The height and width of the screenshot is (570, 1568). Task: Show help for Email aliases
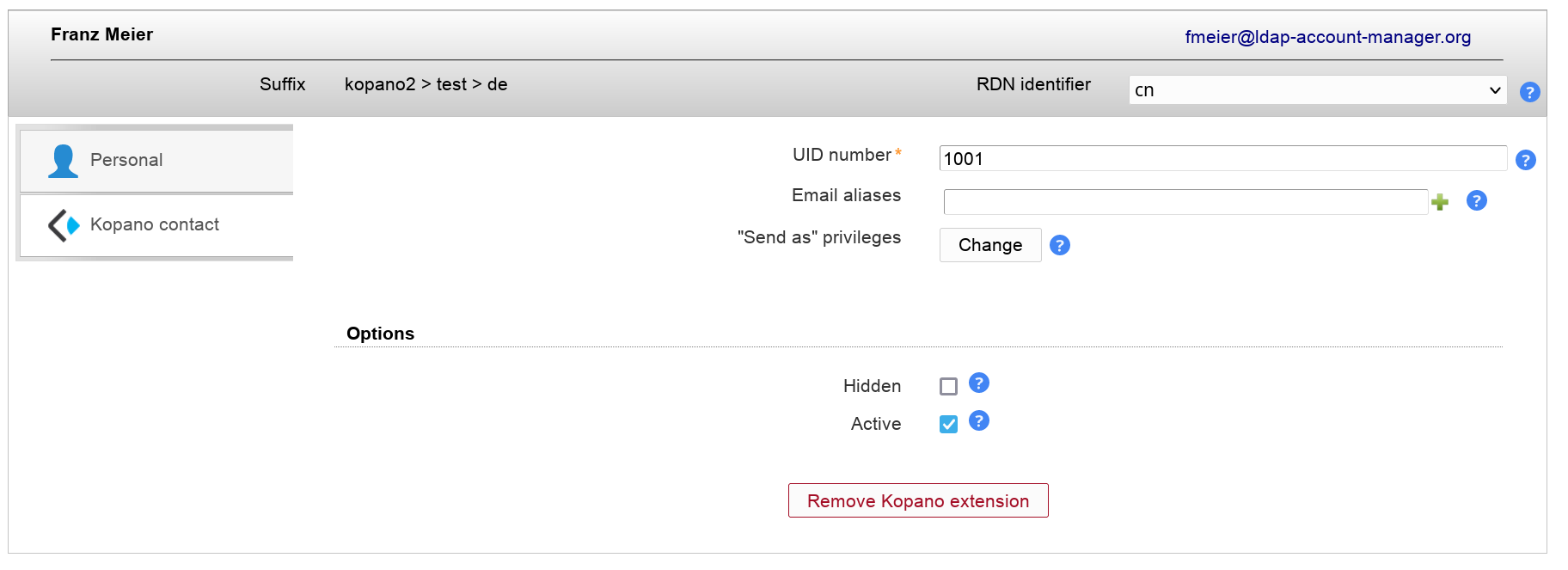(1476, 200)
